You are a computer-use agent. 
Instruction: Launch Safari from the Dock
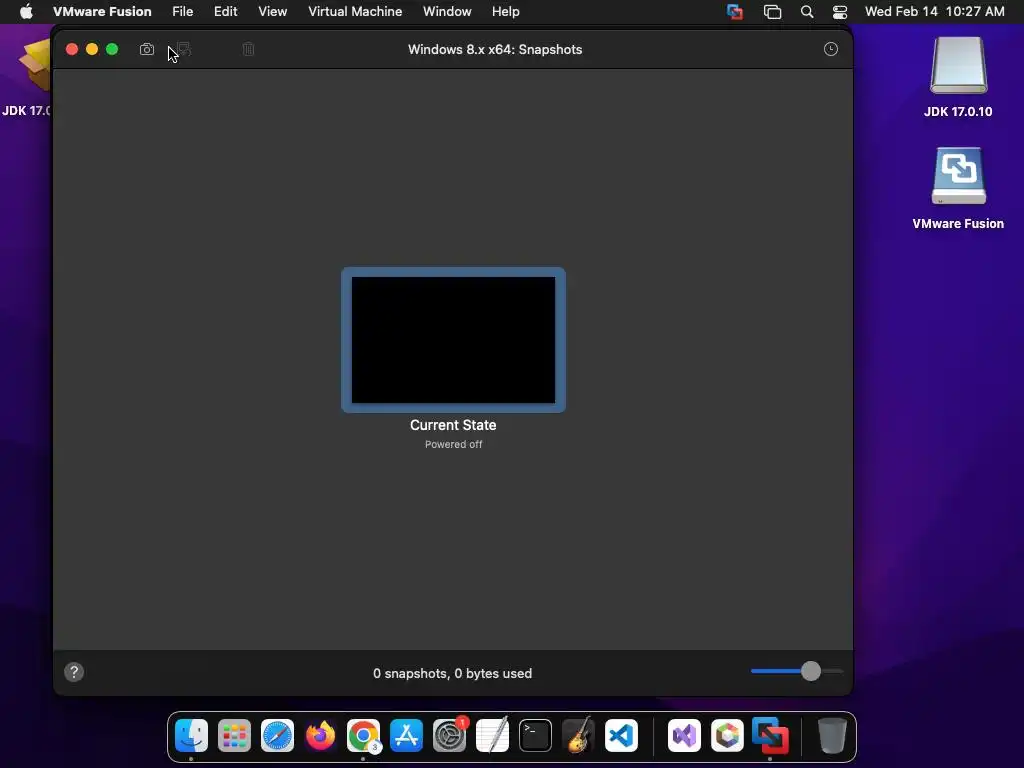tap(278, 736)
